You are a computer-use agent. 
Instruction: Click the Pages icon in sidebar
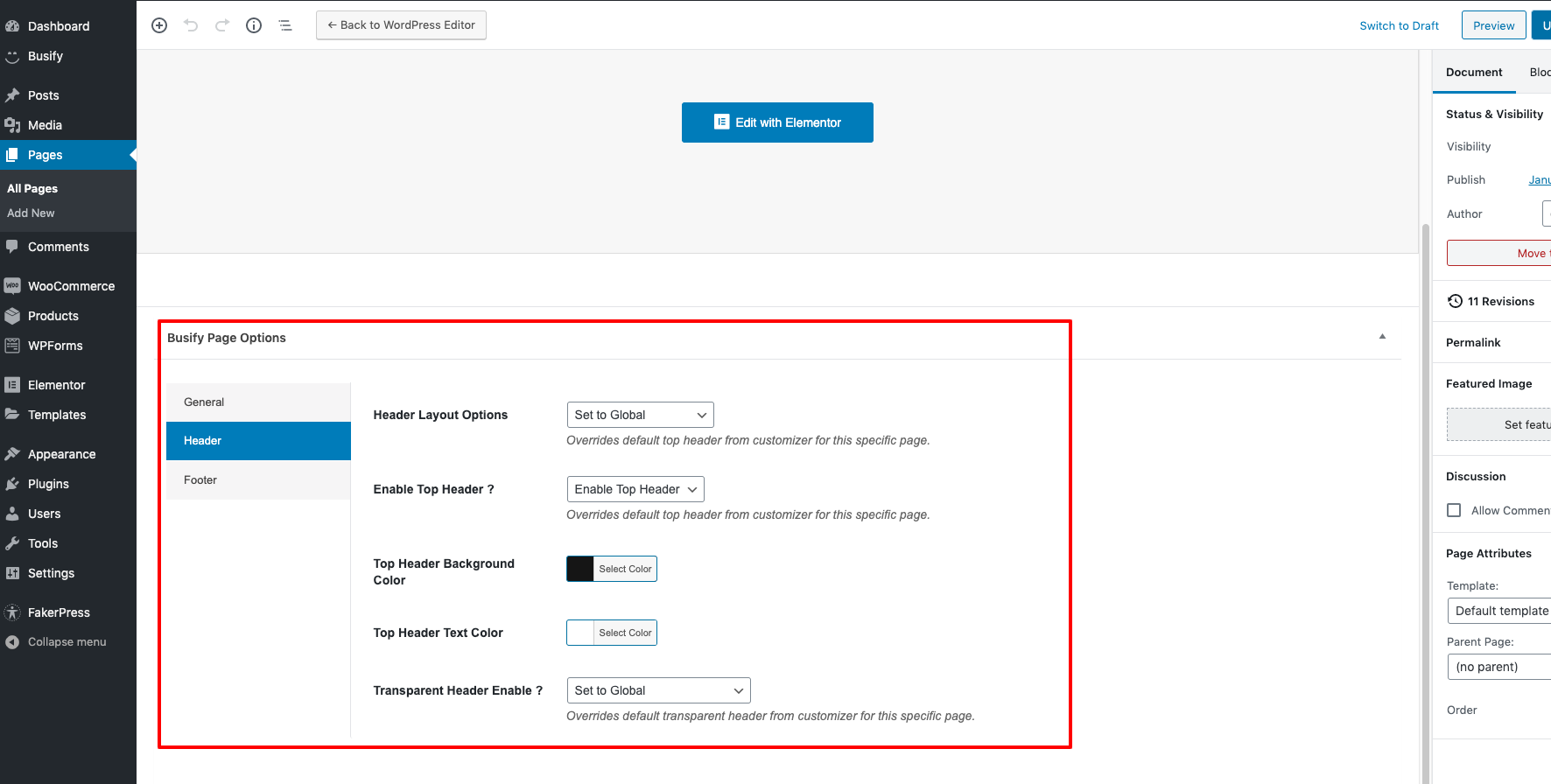pos(12,155)
